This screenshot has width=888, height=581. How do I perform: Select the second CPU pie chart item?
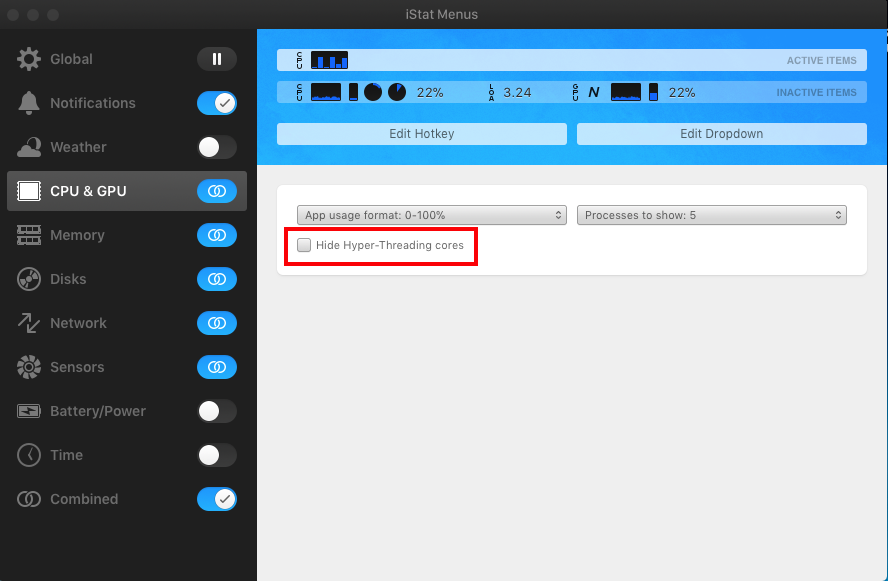click(x=397, y=92)
